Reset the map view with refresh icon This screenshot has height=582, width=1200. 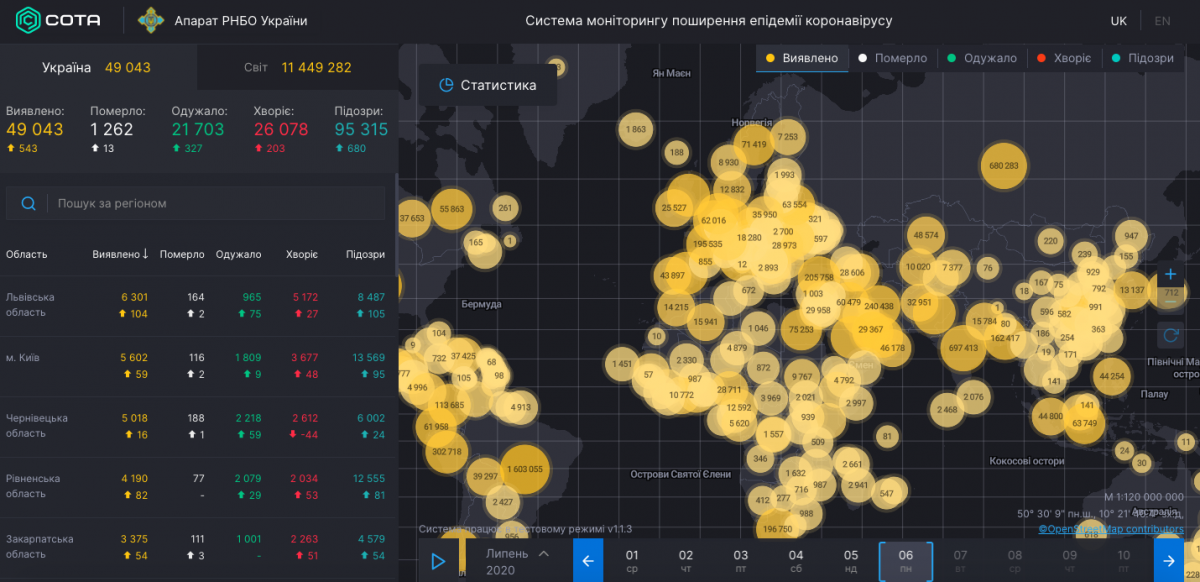coord(1171,335)
